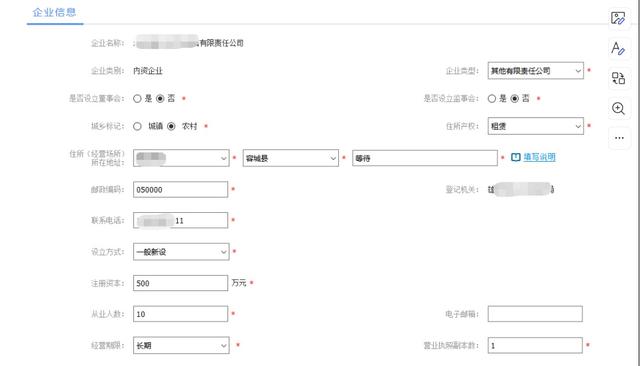
Task: Choose 农村 for 城乡标记
Action: [x=171, y=126]
